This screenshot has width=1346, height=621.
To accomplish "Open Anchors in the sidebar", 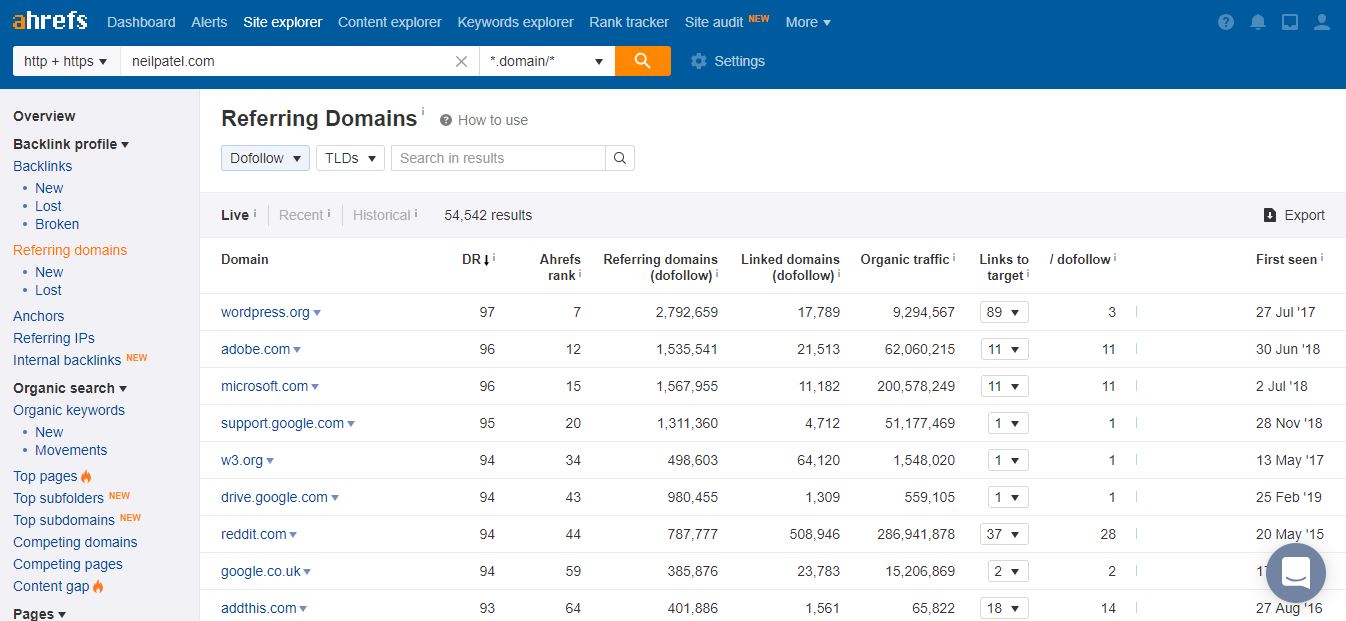I will click(38, 316).
